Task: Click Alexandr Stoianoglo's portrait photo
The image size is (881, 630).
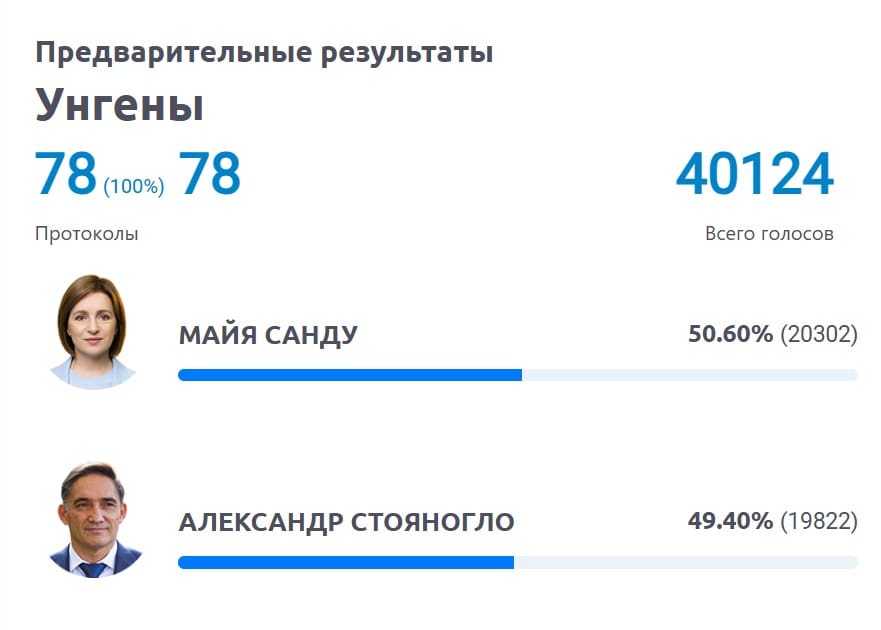Action: pos(95,520)
